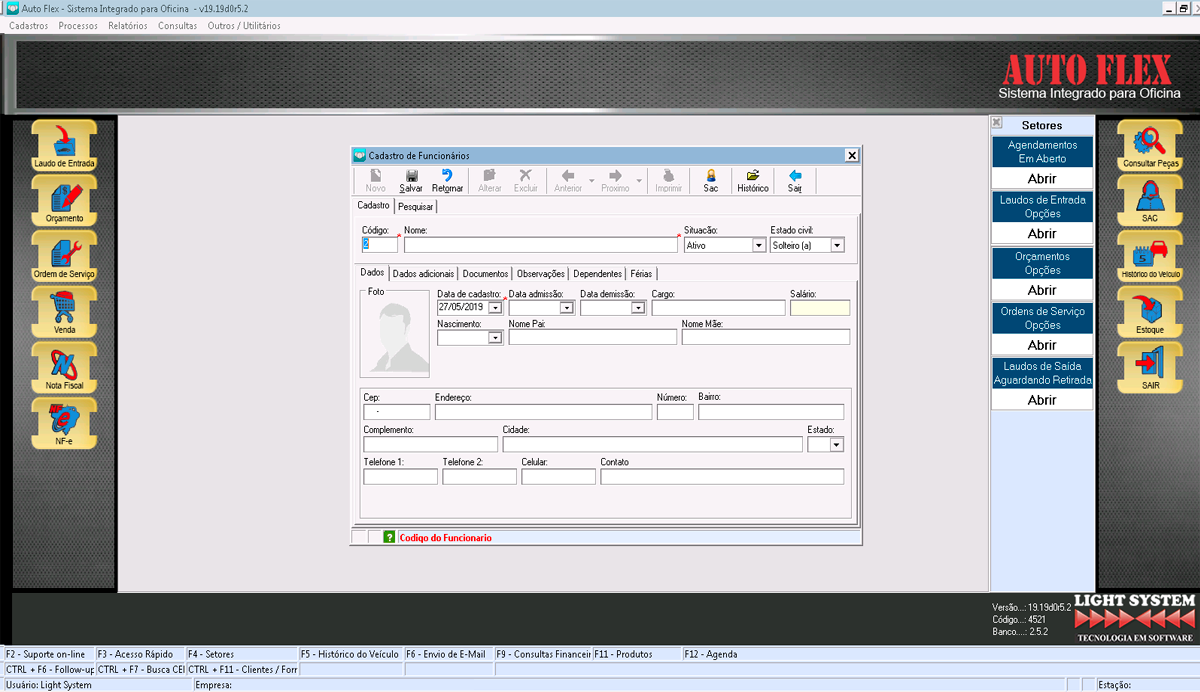
Task: Open the Outros / Utilitários menu
Action: click(x=244, y=26)
